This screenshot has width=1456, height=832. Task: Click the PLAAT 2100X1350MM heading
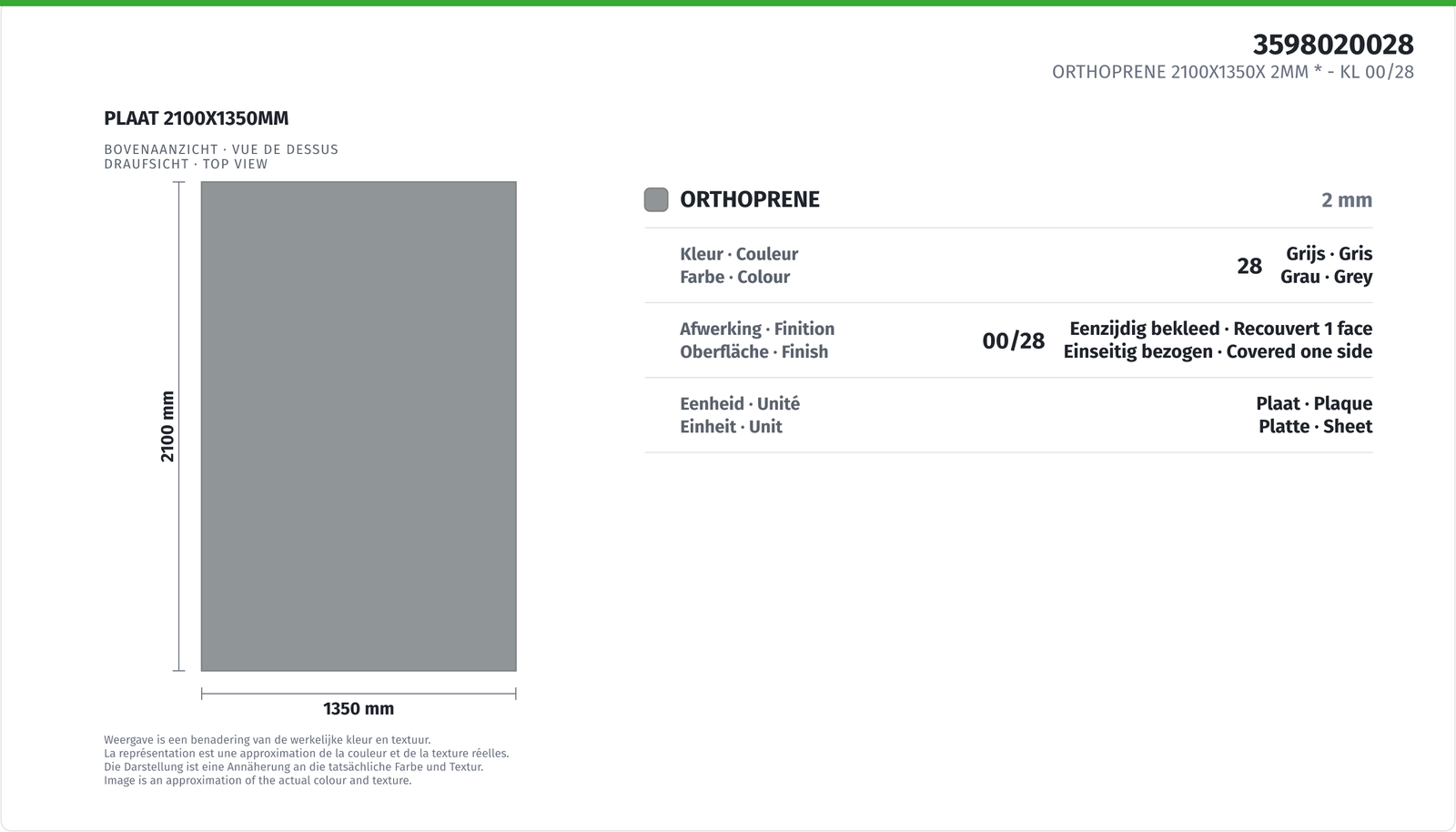197,118
